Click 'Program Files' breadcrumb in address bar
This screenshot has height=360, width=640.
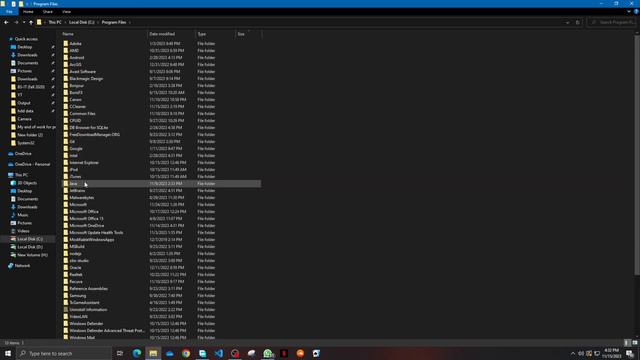[114, 22]
